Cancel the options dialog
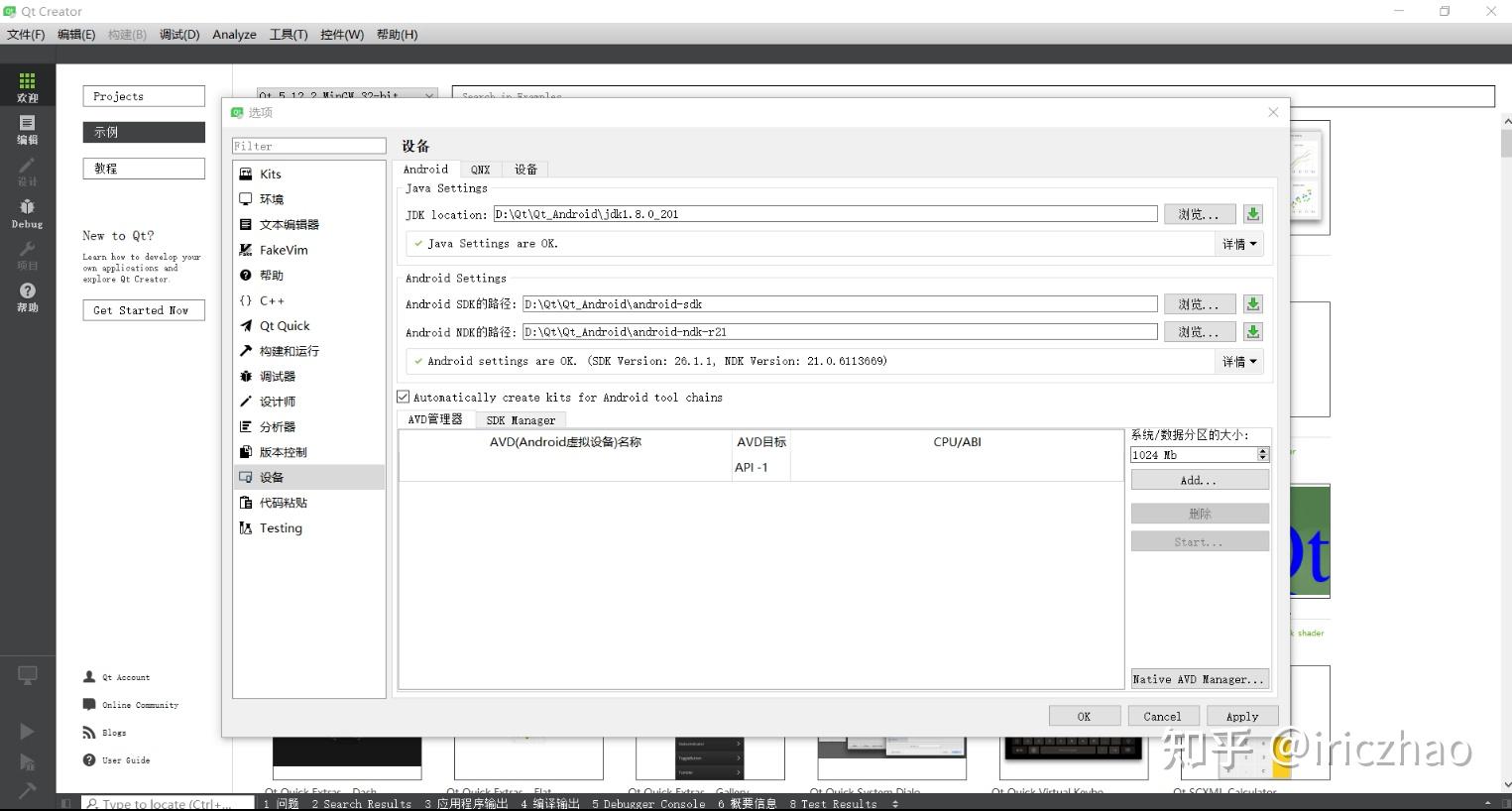 [1162, 716]
